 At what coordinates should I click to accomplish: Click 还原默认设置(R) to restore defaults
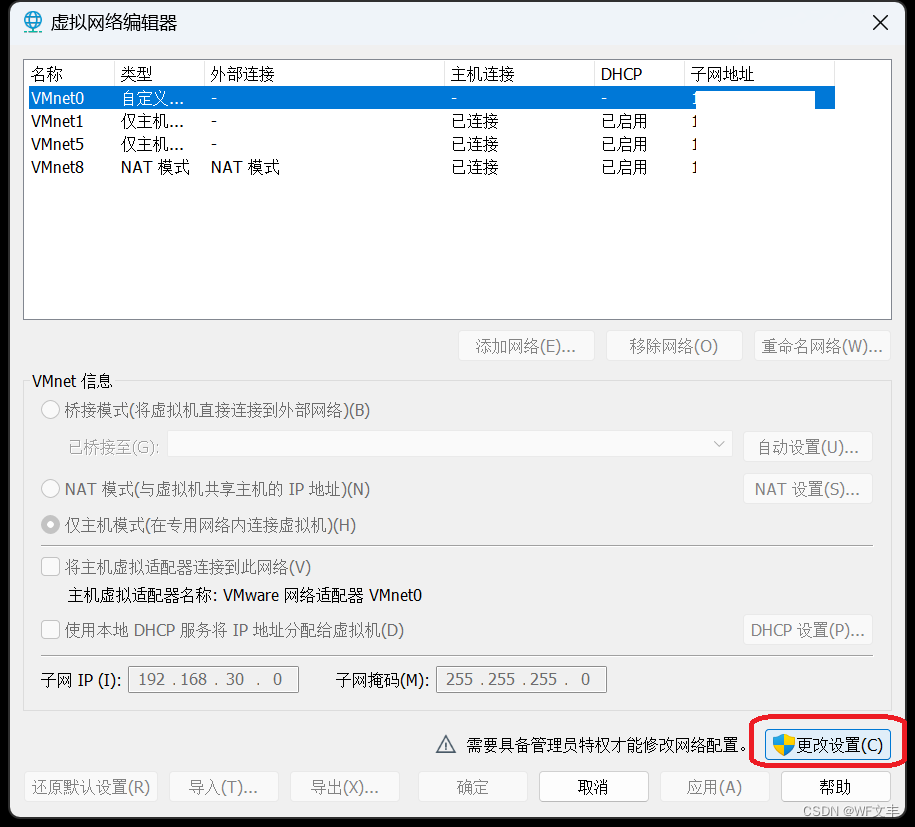tap(91, 786)
